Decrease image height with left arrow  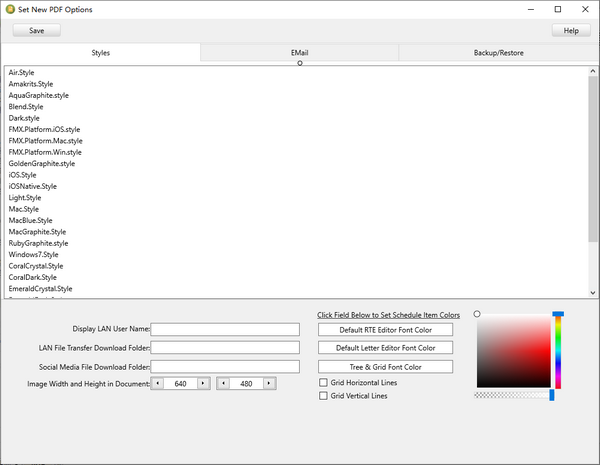223,383
